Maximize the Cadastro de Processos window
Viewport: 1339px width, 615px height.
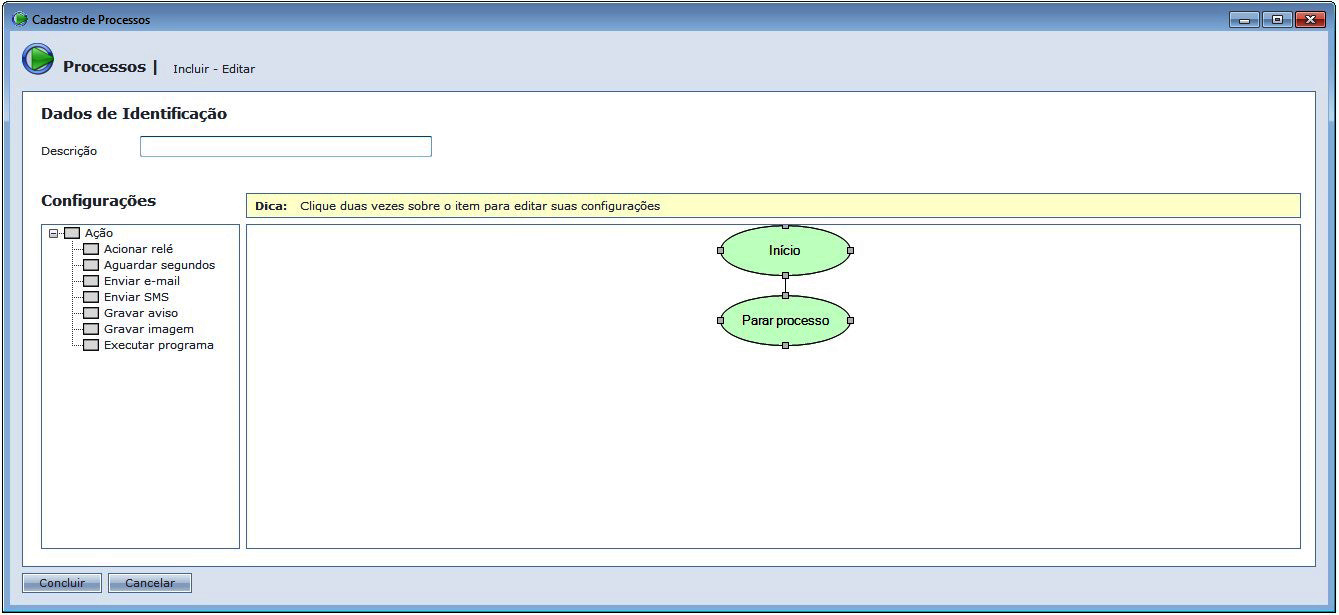point(1277,19)
